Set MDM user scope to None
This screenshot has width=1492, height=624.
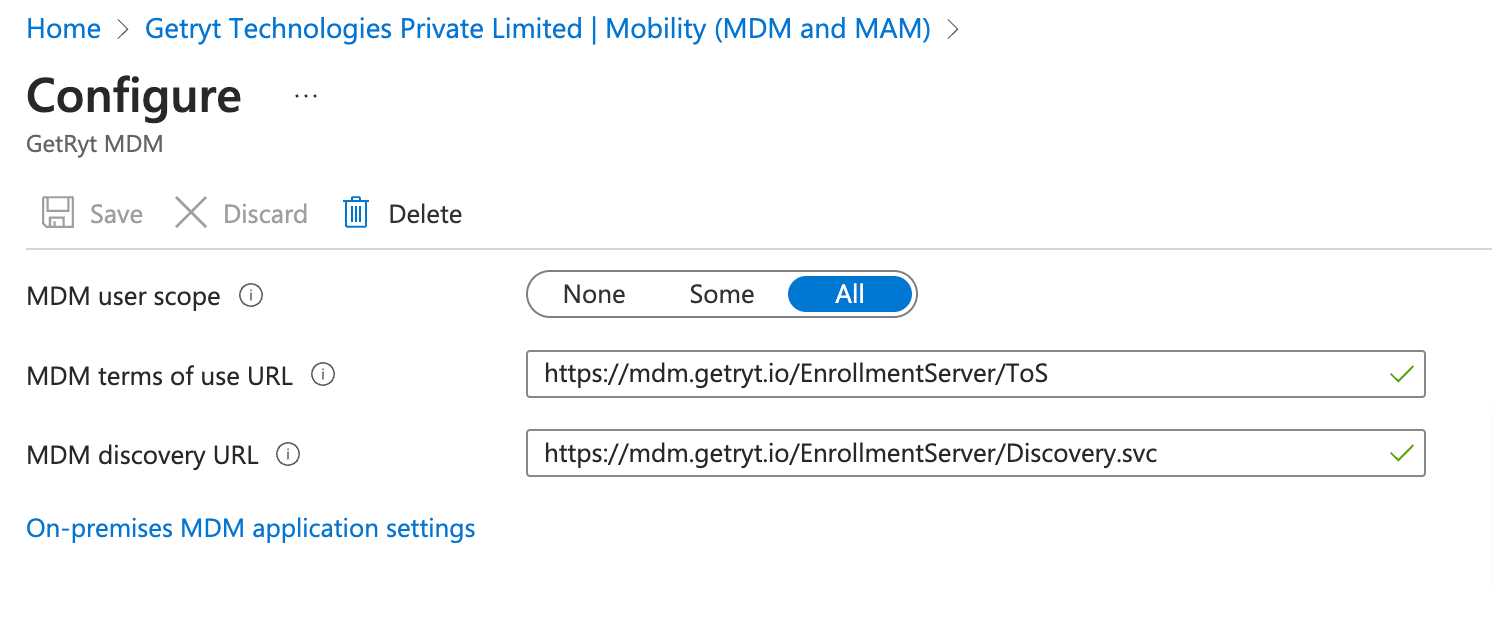[x=594, y=294]
